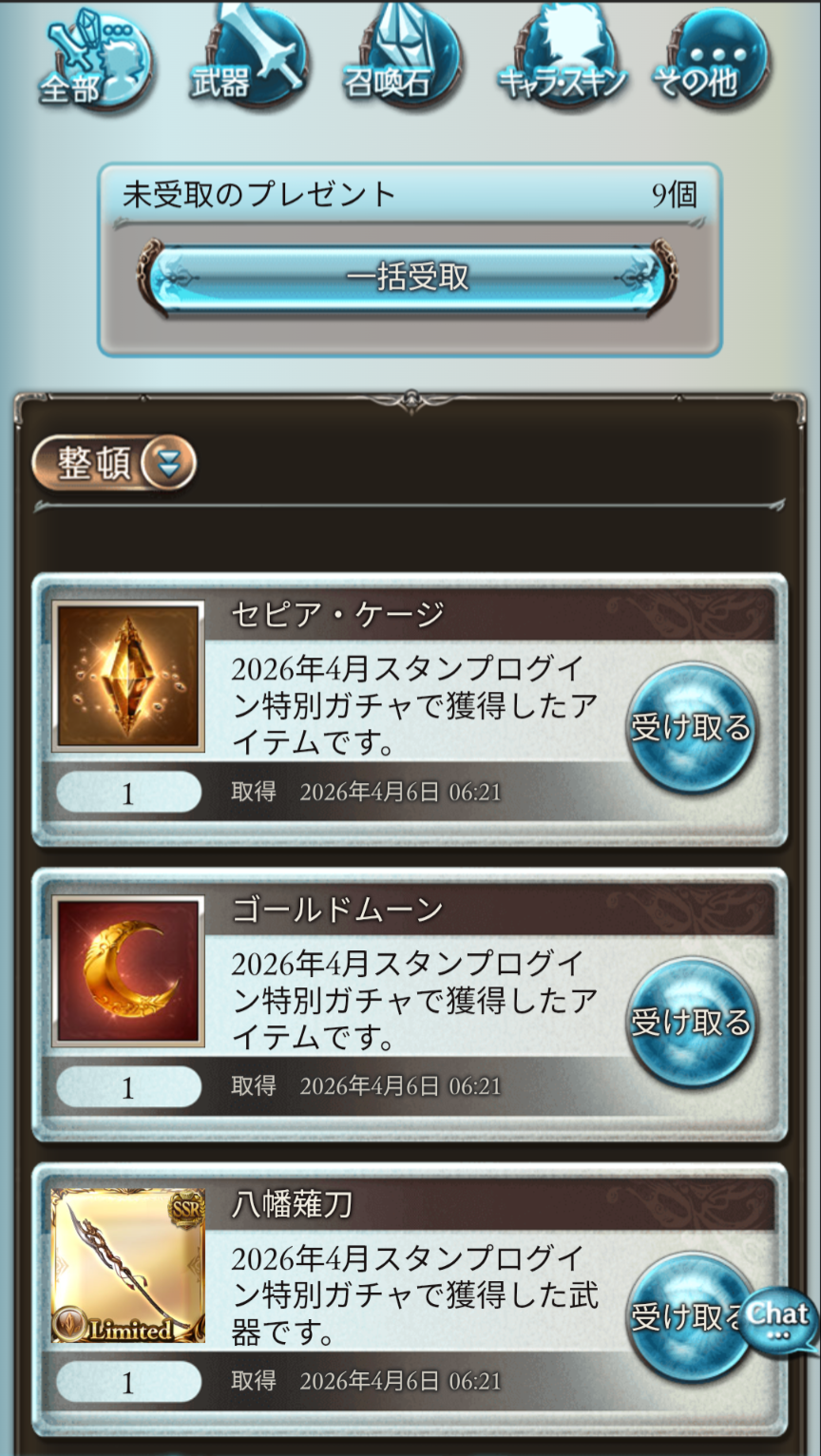Tap the quantity field of ゴールドムーン

click(128, 1087)
